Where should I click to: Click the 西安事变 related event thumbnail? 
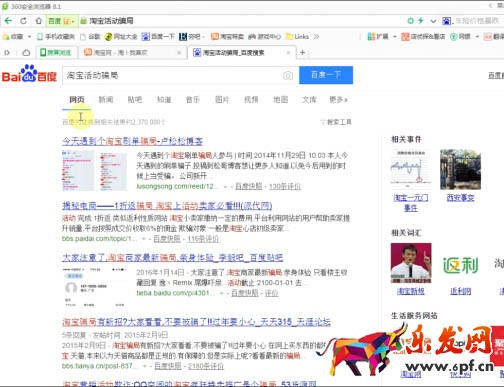[460, 169]
